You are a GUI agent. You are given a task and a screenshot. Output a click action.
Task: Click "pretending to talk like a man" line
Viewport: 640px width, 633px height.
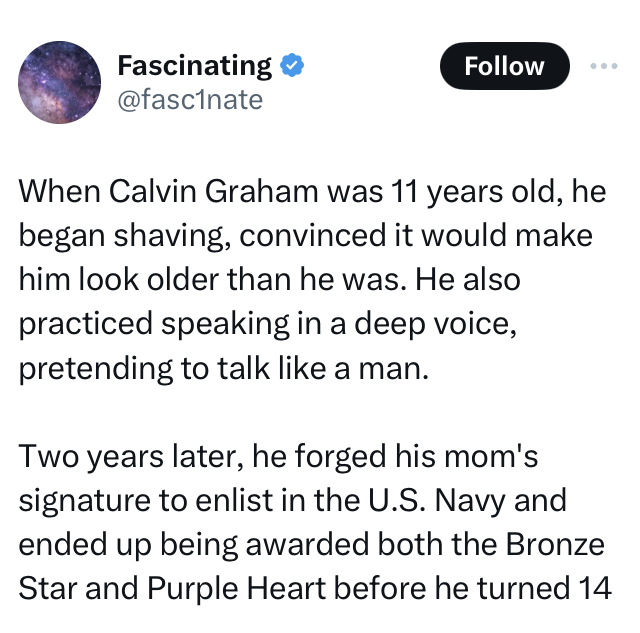pyautogui.click(x=224, y=369)
